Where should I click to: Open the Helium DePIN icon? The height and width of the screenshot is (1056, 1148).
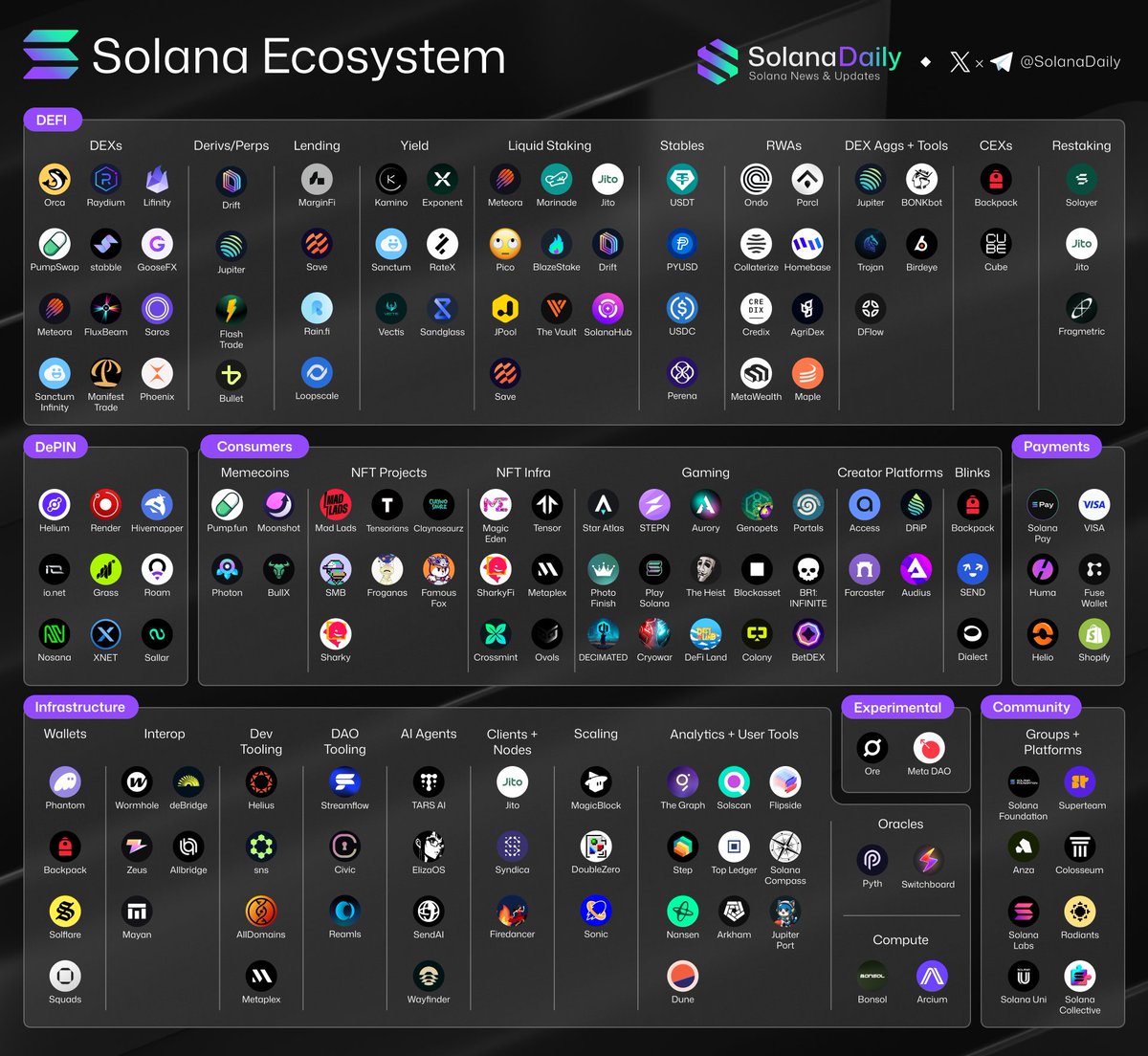pyautogui.click(x=55, y=504)
